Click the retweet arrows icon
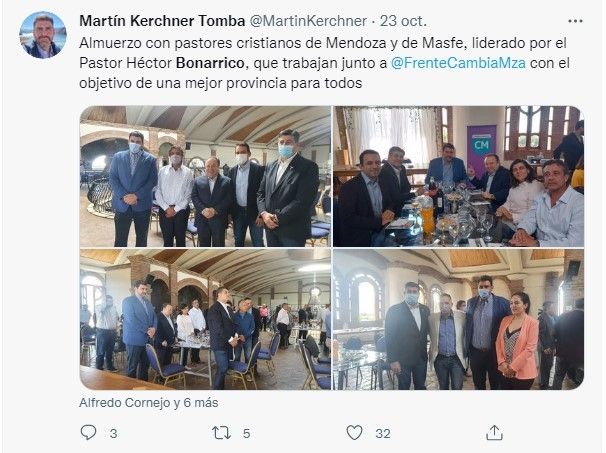 (221, 433)
